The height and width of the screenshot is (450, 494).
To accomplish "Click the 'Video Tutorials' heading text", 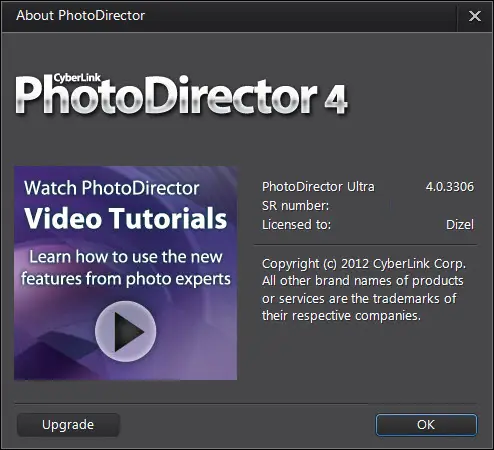I will 126,218.
